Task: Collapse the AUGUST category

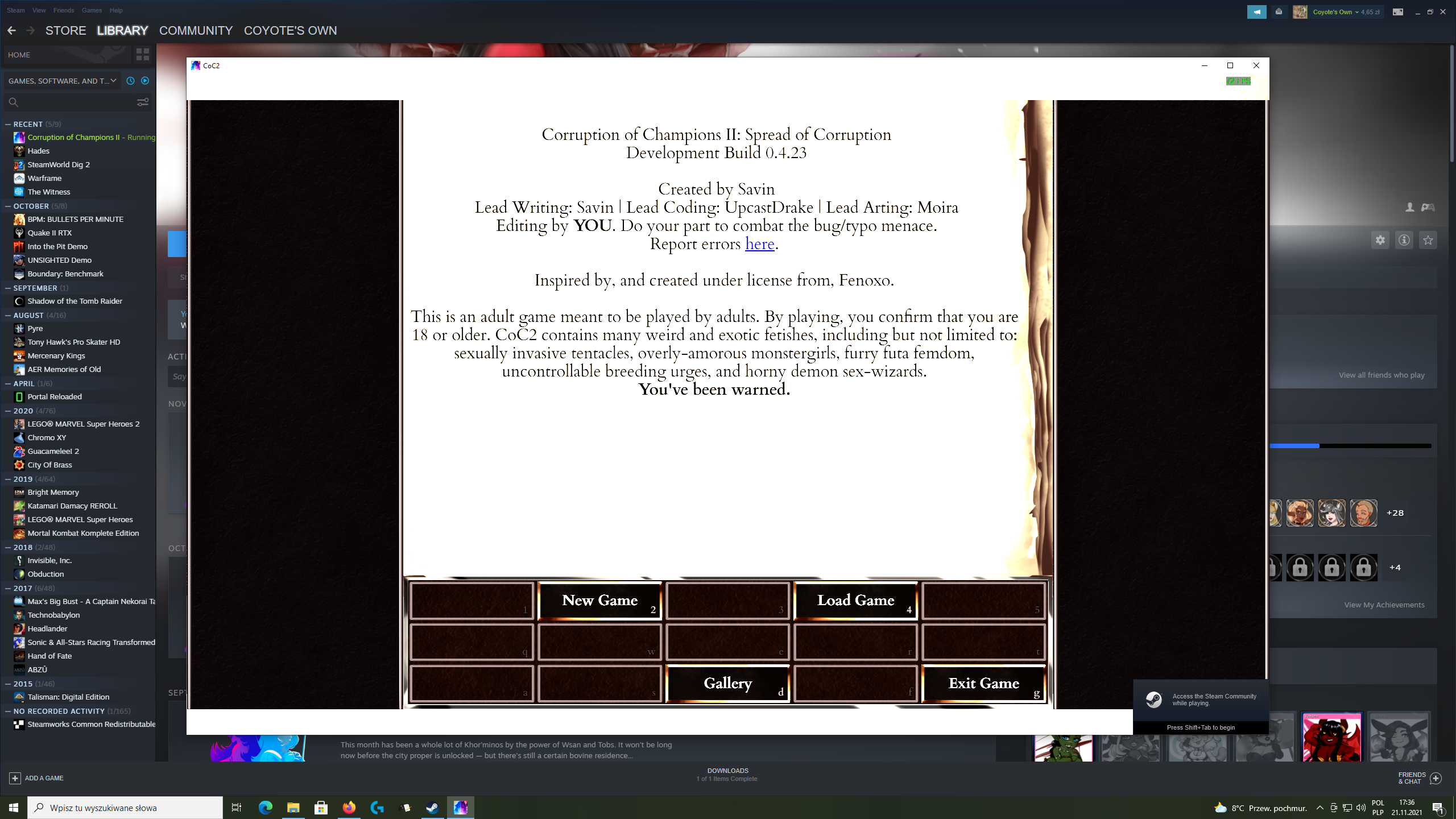Action: 8,315
